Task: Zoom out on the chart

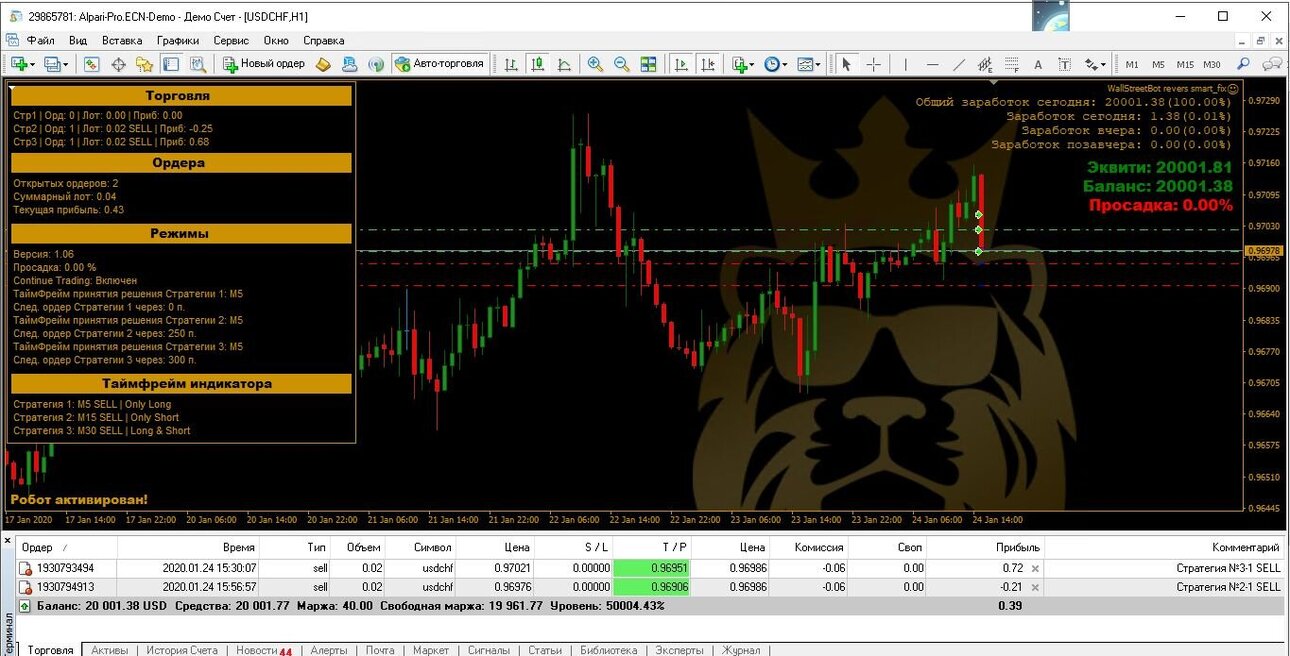Action: [621, 64]
